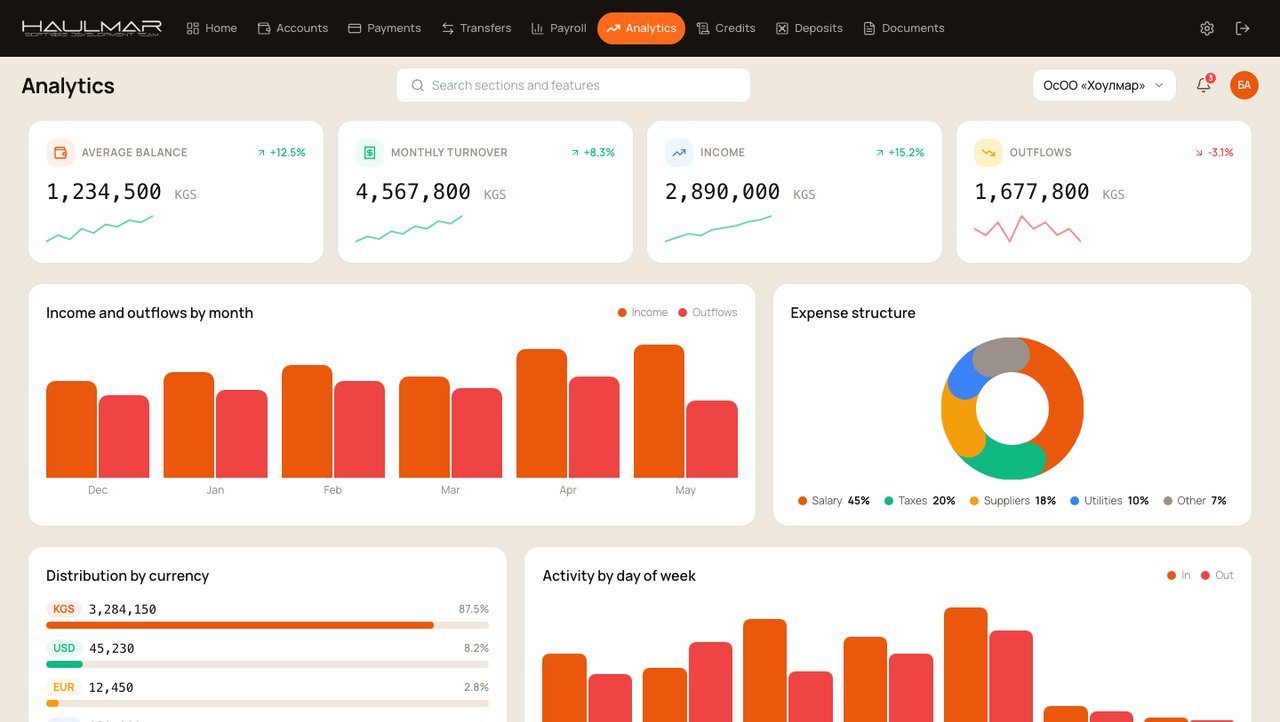Image resolution: width=1280 pixels, height=722 pixels.
Task: Expand the ОсОО «Хоулмар» company dropdown
Action: (1104, 85)
